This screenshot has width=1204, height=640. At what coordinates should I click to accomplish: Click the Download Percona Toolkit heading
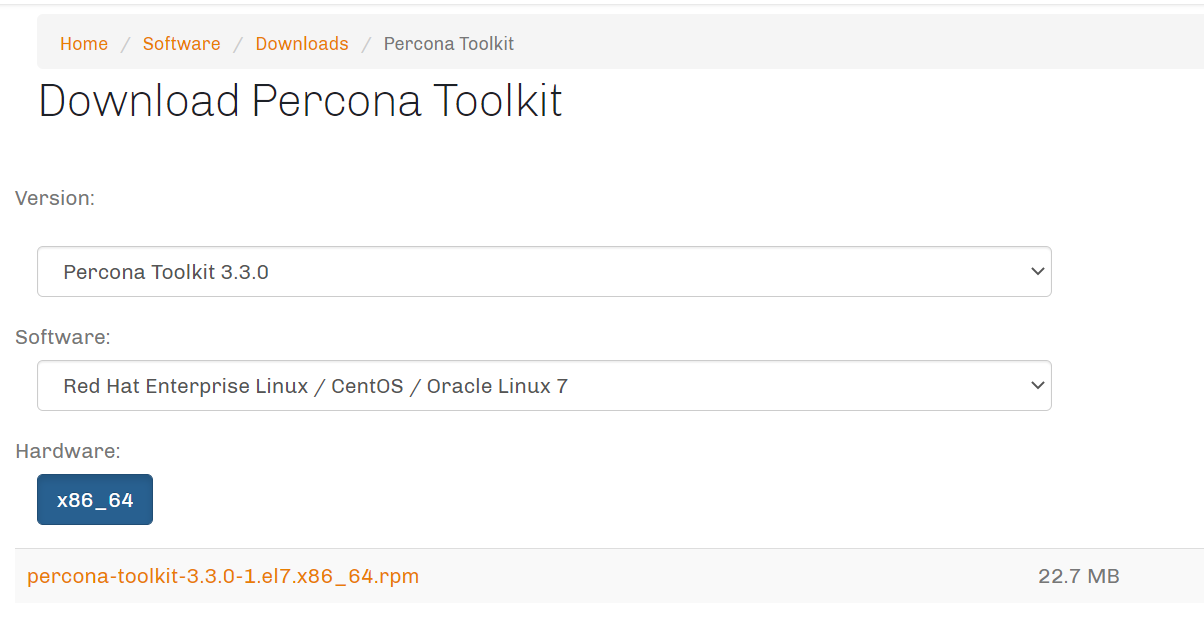tap(300, 101)
